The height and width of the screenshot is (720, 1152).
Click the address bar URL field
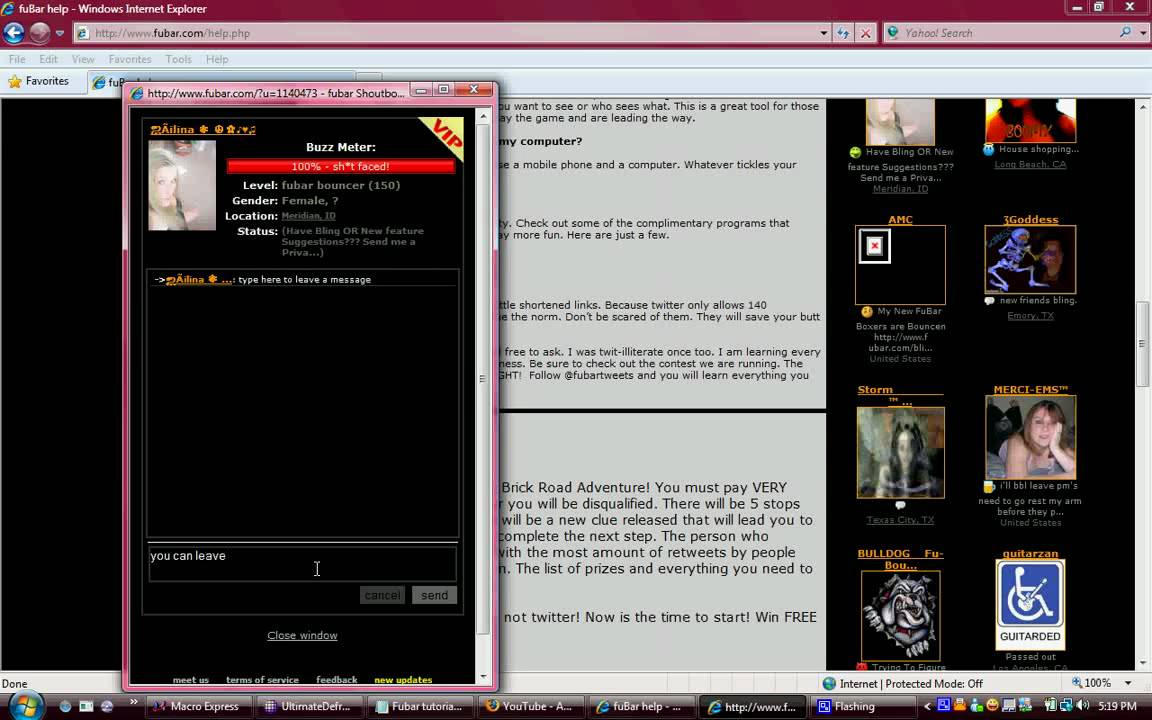448,33
